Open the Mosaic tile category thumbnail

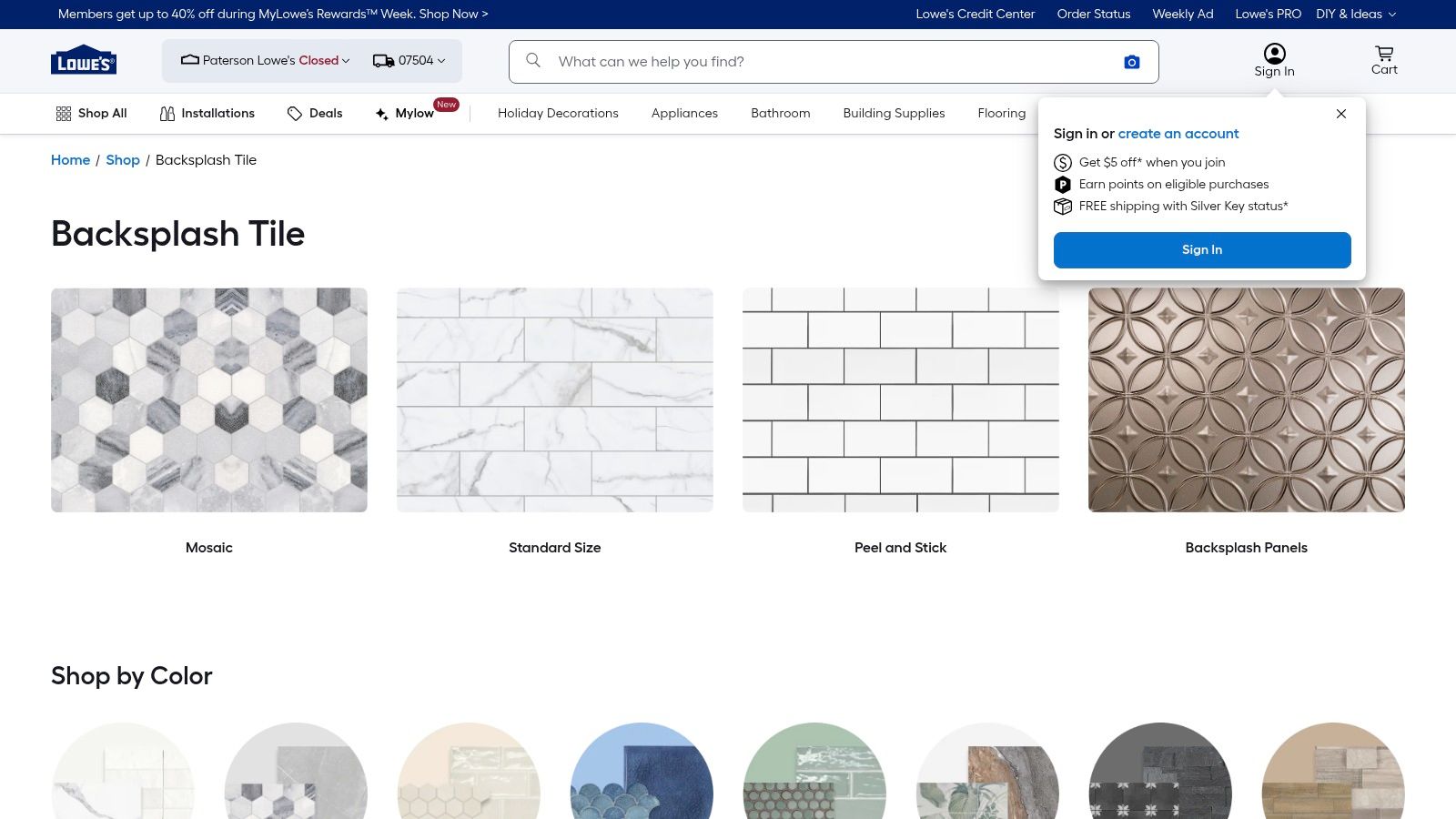click(208, 400)
